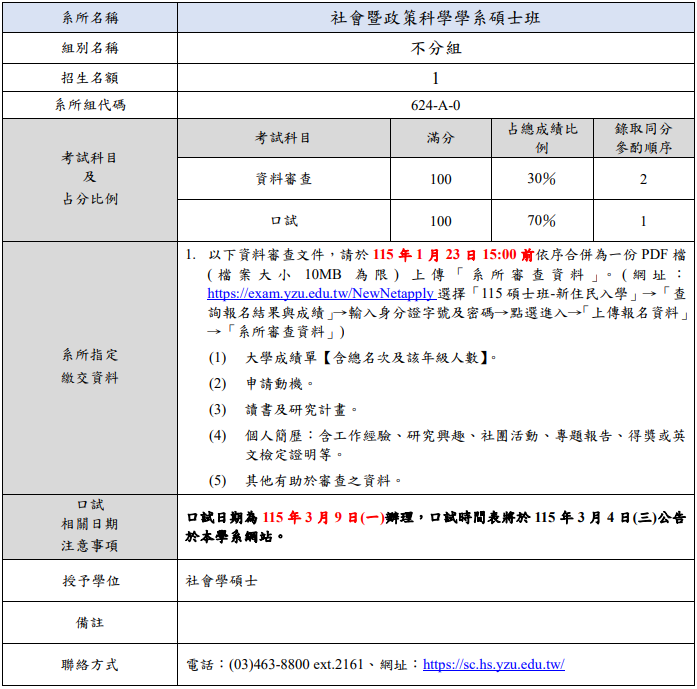Select the 口試 subject cell
Screen dimensions: 697x689
283,221
